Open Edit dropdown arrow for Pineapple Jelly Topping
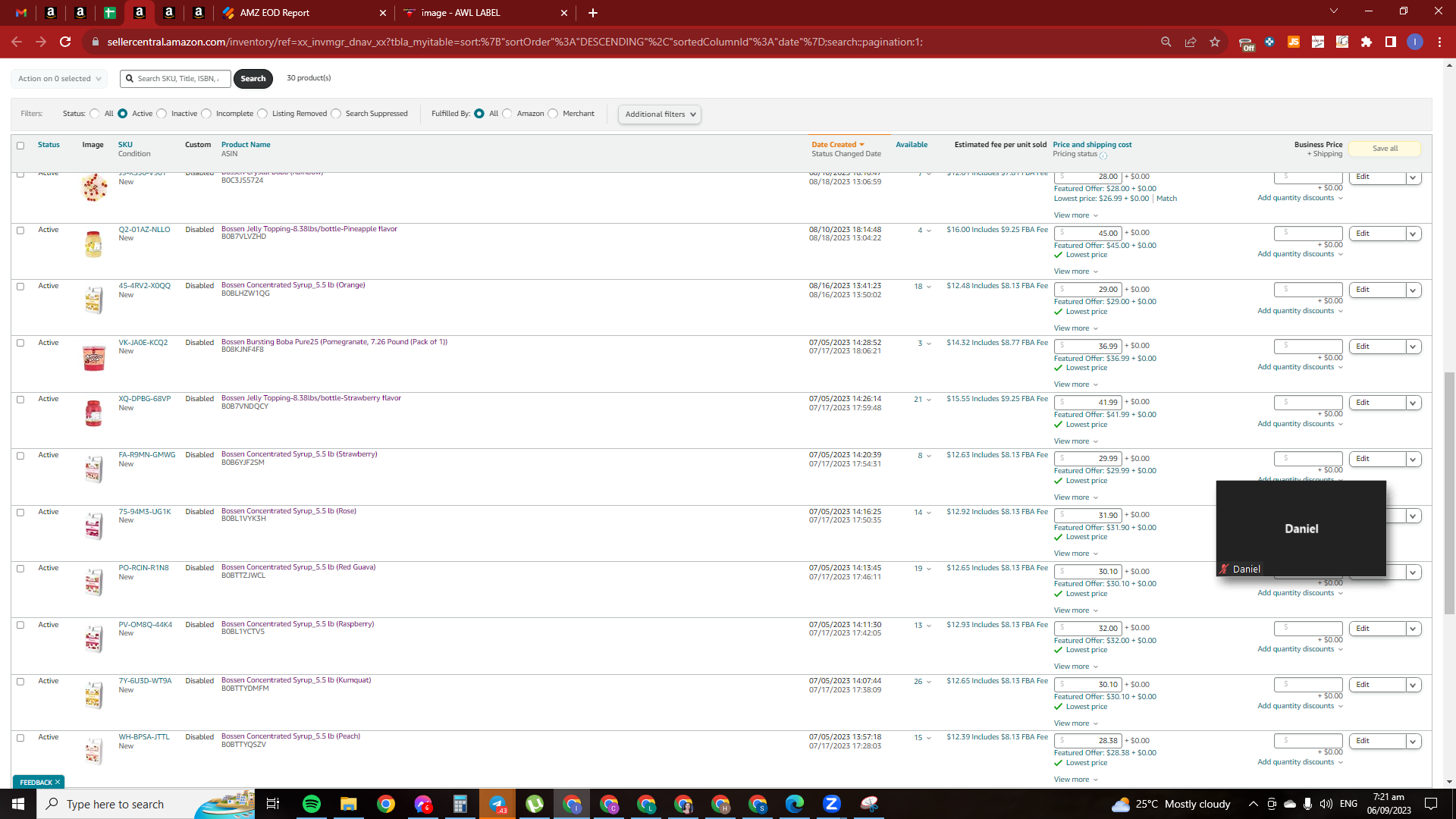The image size is (1456, 819). 1414,234
